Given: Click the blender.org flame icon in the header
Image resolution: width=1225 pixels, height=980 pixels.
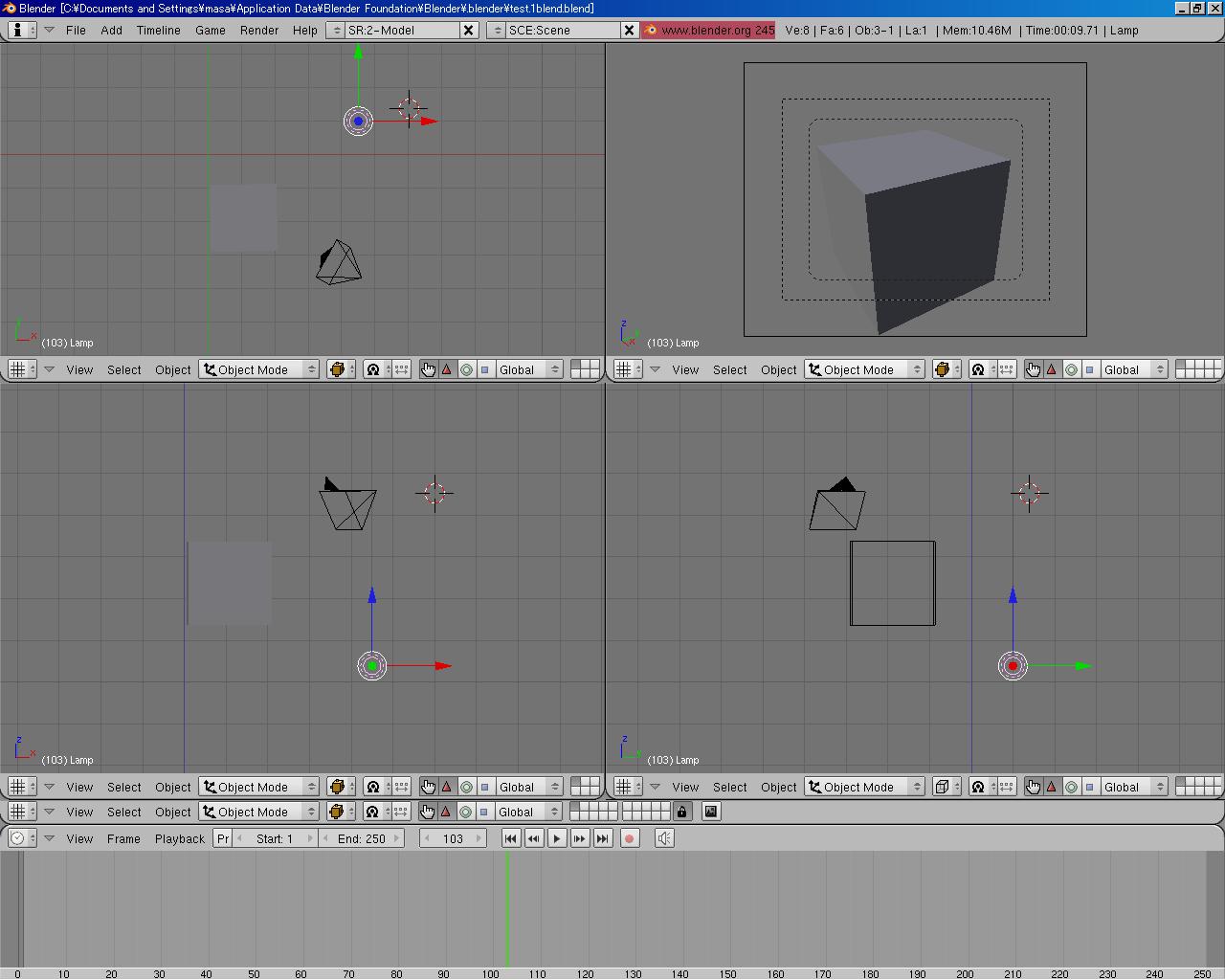Looking at the screenshot, I should pyautogui.click(x=650, y=30).
